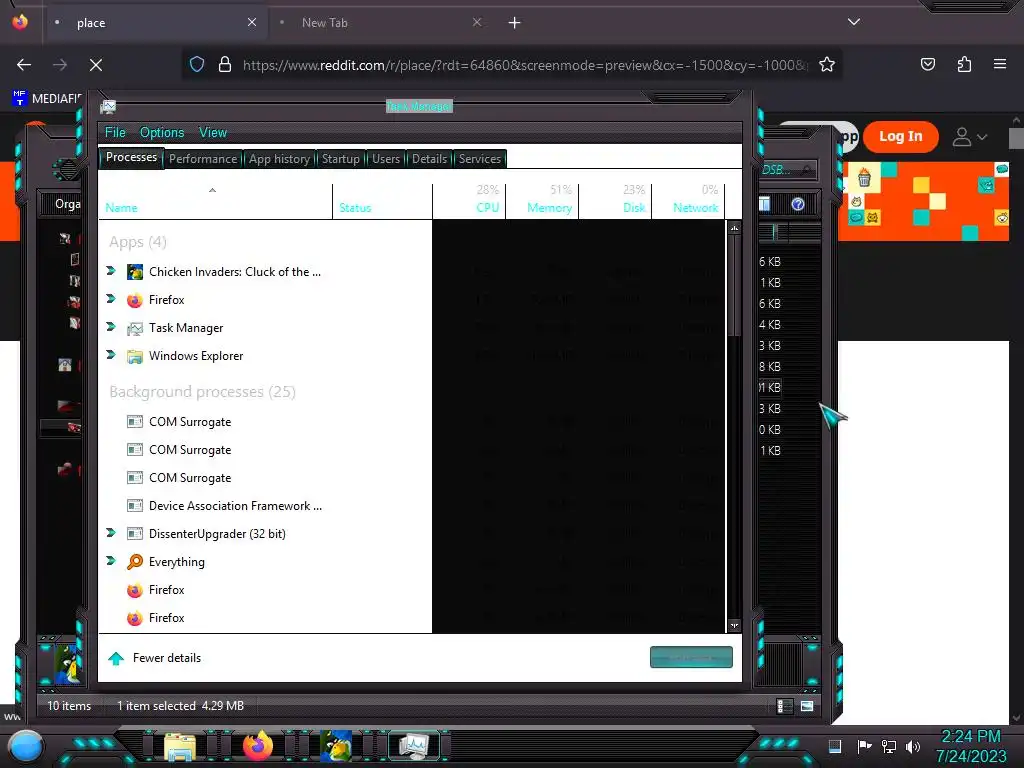Screen dimensions: 1024x768
Task: Open the Firefox application menu (hamburger icon)
Action: coord(999,64)
